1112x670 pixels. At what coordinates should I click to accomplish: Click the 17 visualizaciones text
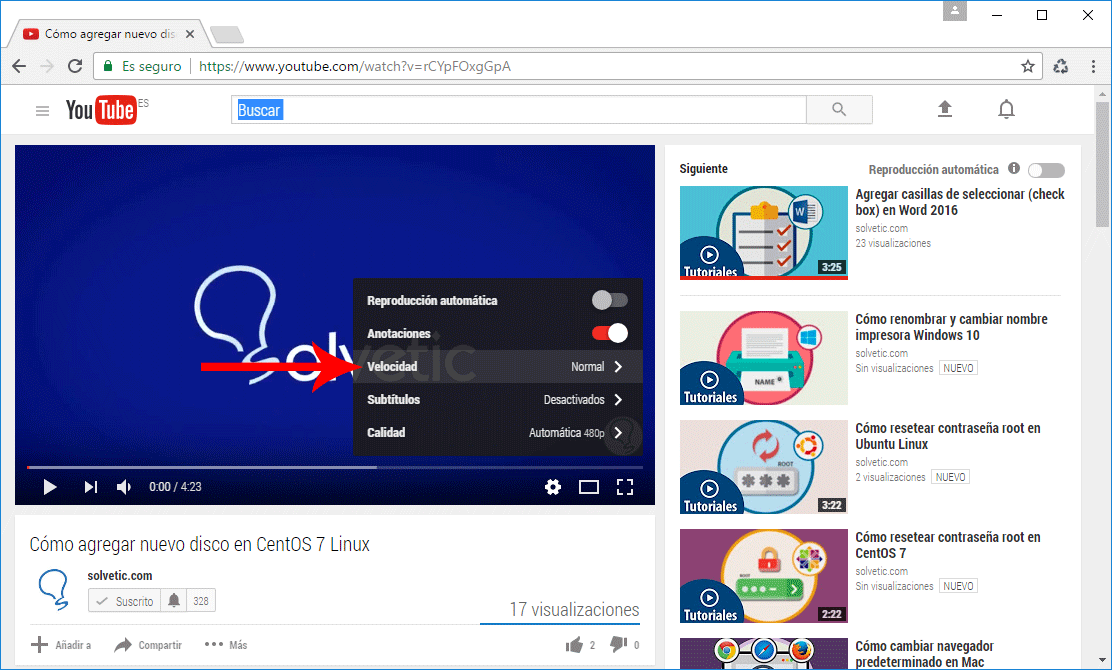(x=574, y=610)
